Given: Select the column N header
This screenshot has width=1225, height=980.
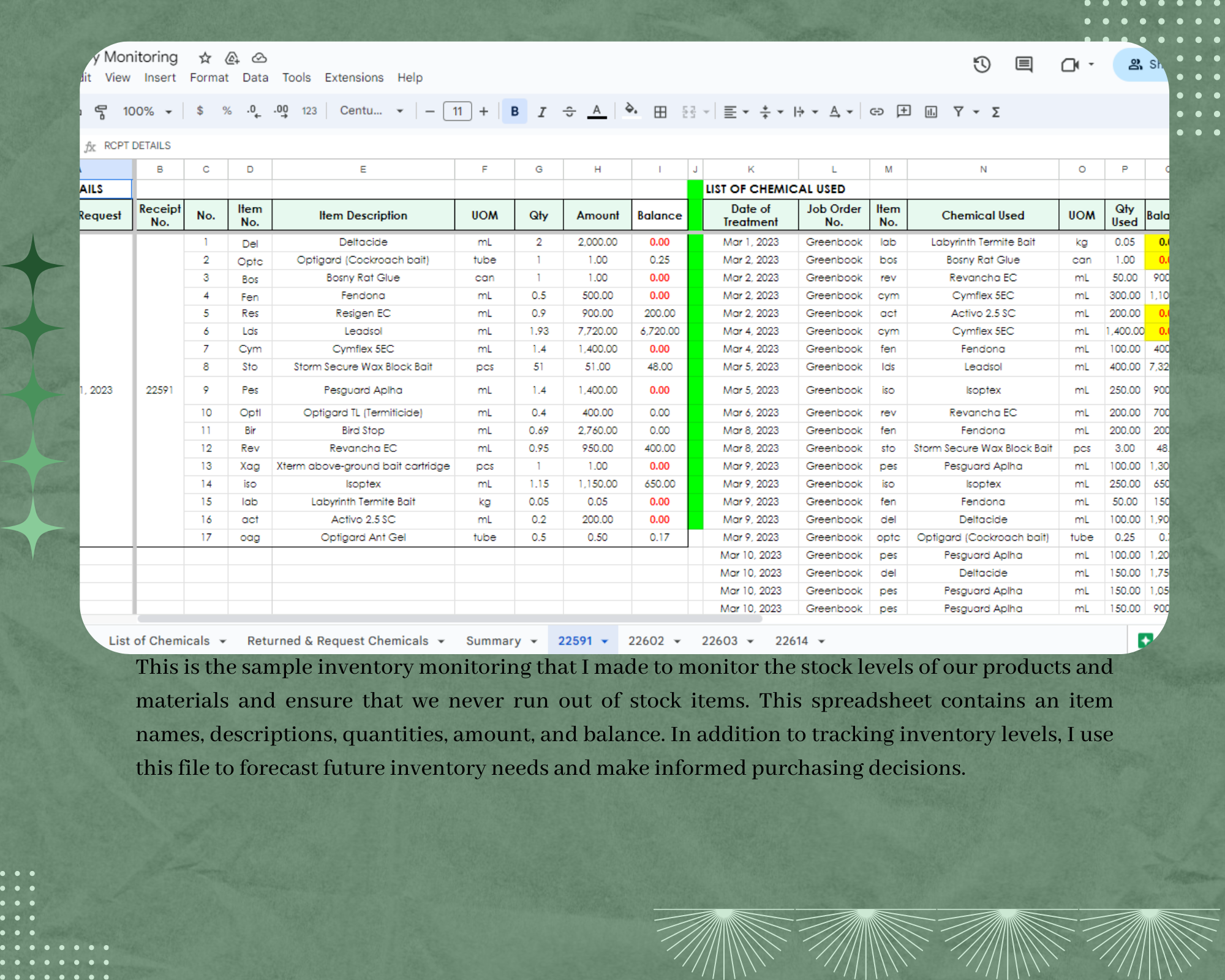Looking at the screenshot, I should pyautogui.click(x=983, y=170).
